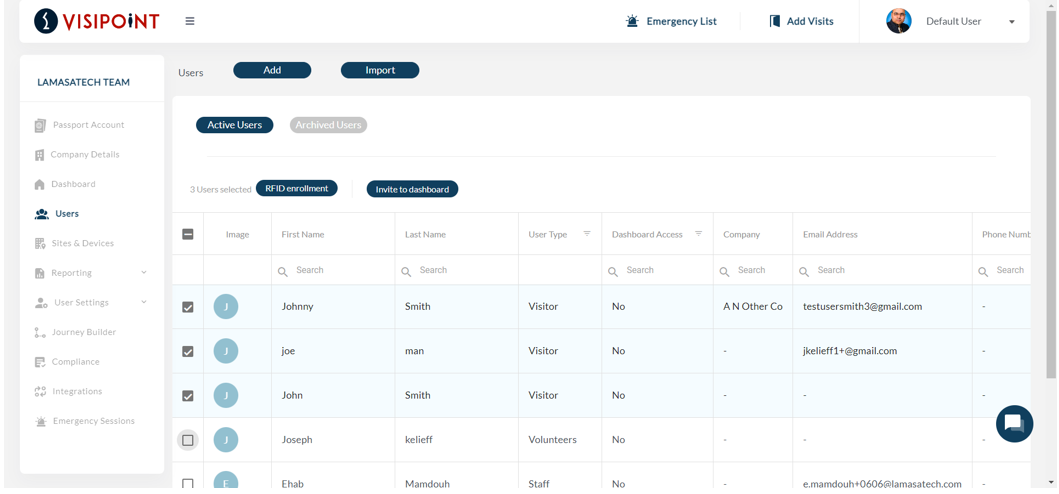
Task: Click the User Settings sidebar icon
Action: pos(41,303)
